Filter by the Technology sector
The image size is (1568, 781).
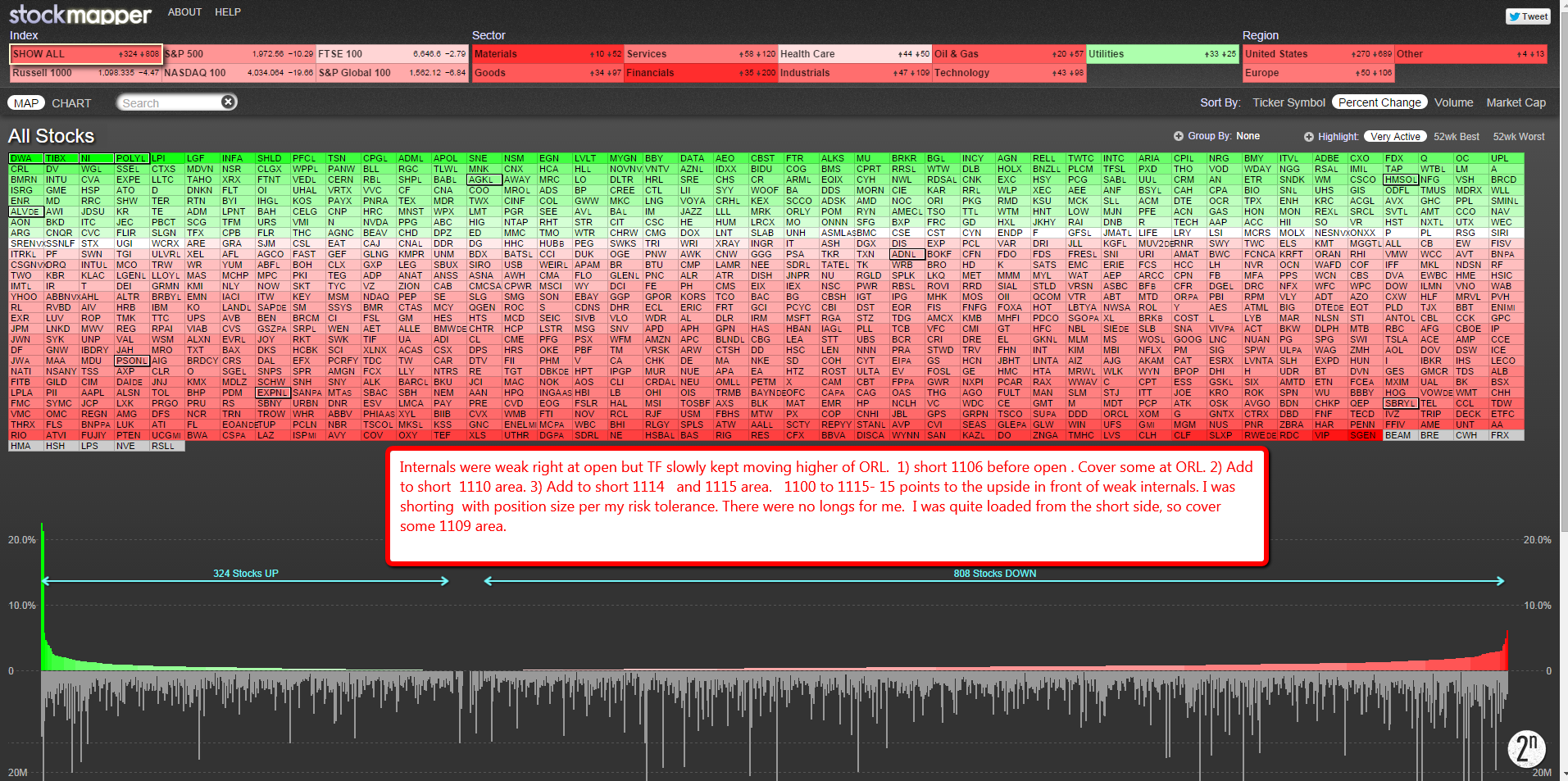click(x=1009, y=73)
